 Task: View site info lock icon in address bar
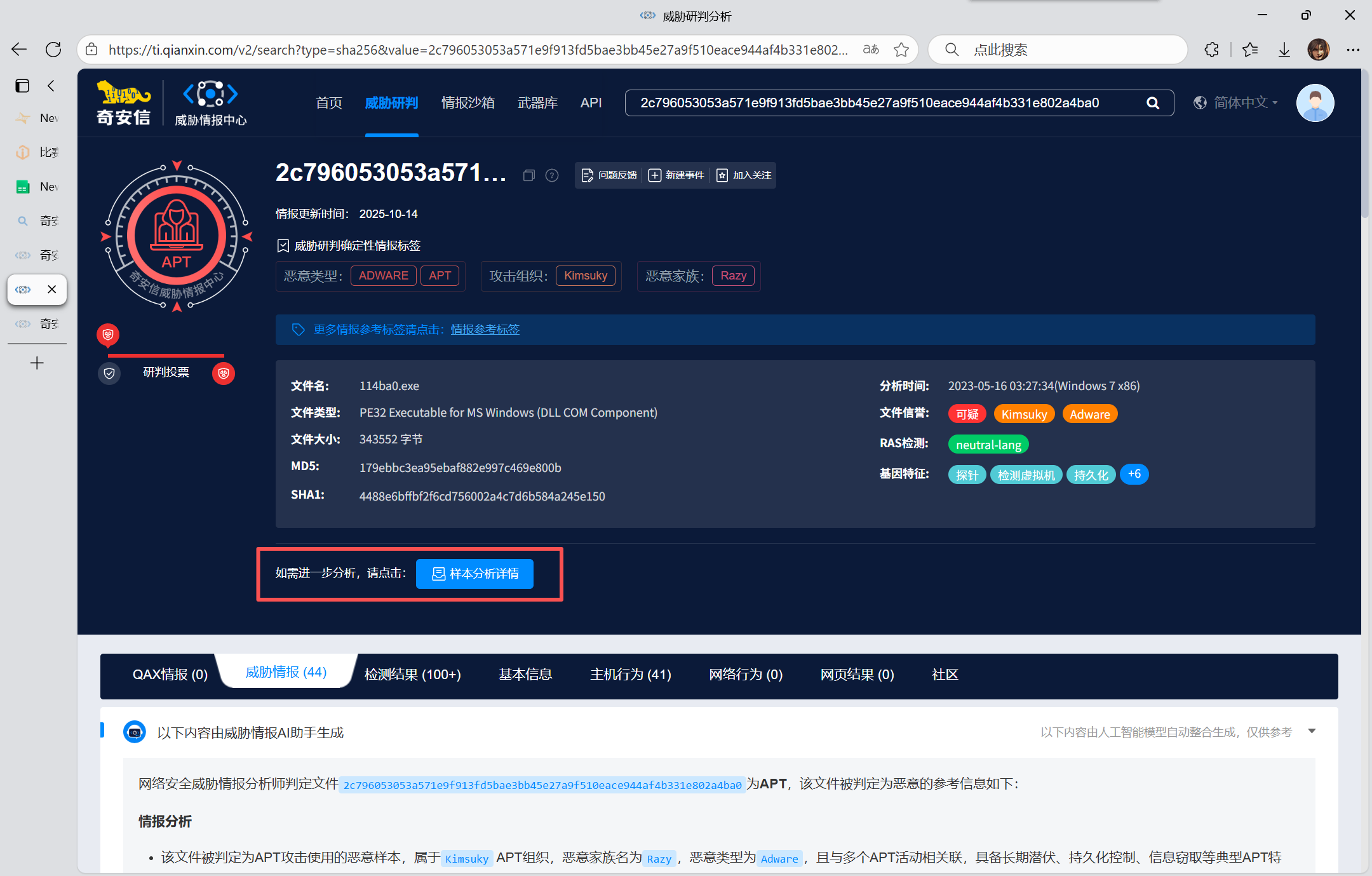(92, 50)
